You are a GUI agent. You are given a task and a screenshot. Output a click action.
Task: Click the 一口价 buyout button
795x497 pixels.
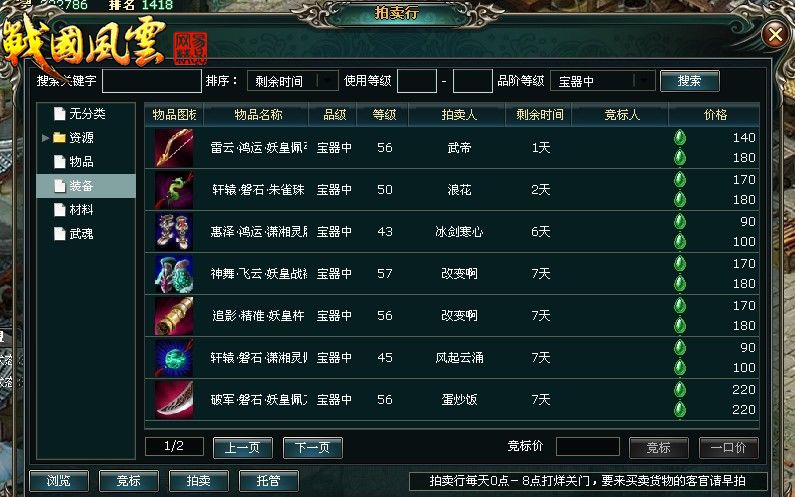(x=729, y=447)
